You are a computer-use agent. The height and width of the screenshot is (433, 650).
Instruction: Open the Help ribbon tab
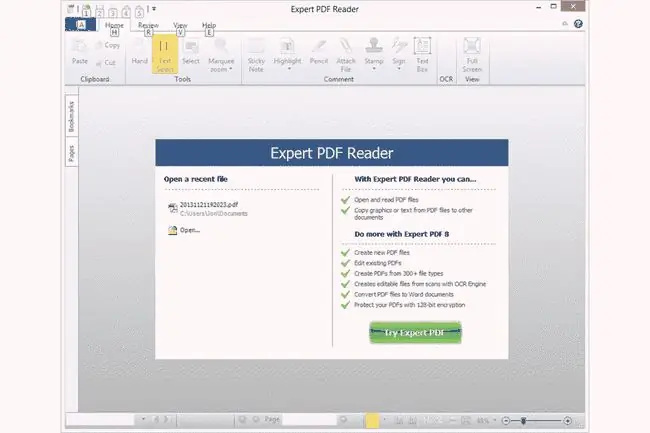(x=209, y=25)
